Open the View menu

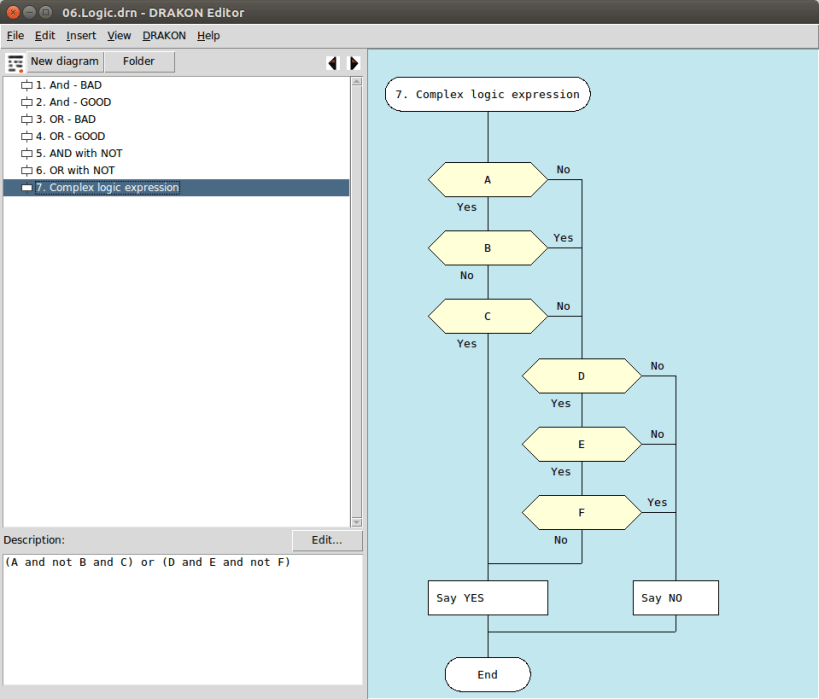pyautogui.click(x=119, y=36)
